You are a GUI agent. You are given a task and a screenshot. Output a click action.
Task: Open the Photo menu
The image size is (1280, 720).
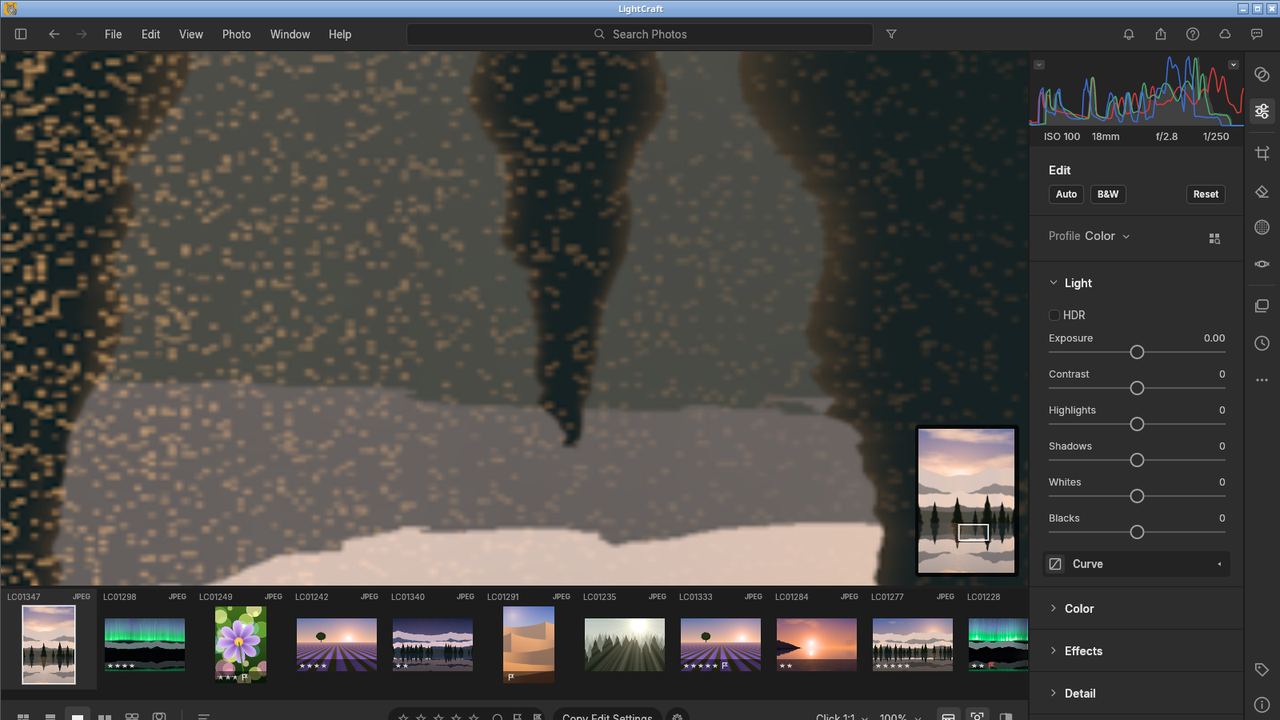236,34
